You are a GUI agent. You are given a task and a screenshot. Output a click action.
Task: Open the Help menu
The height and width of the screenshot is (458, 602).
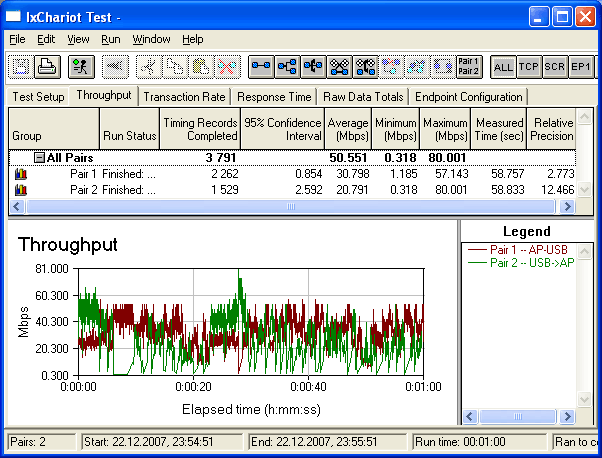[x=193, y=39]
